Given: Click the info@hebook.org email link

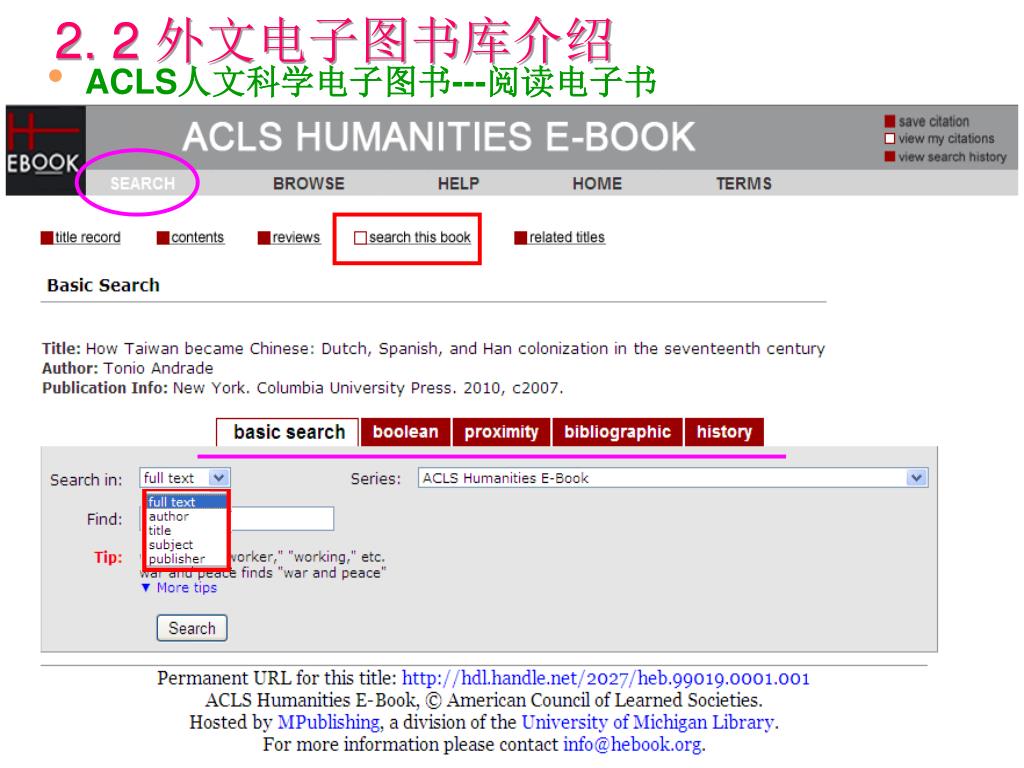Looking at the screenshot, I should click(x=633, y=744).
